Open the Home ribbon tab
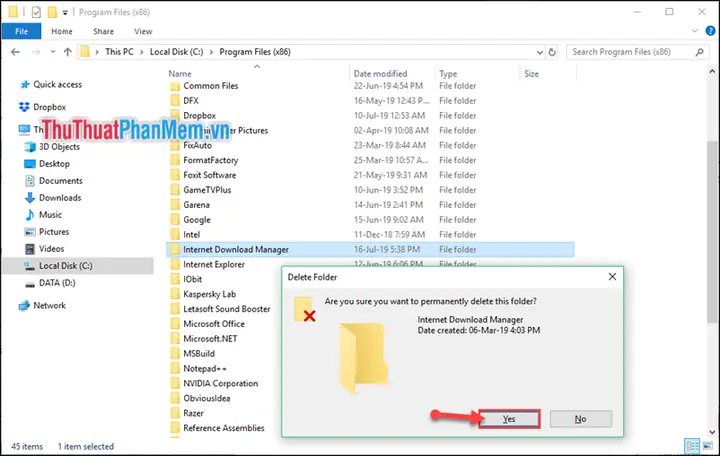 pos(62,31)
